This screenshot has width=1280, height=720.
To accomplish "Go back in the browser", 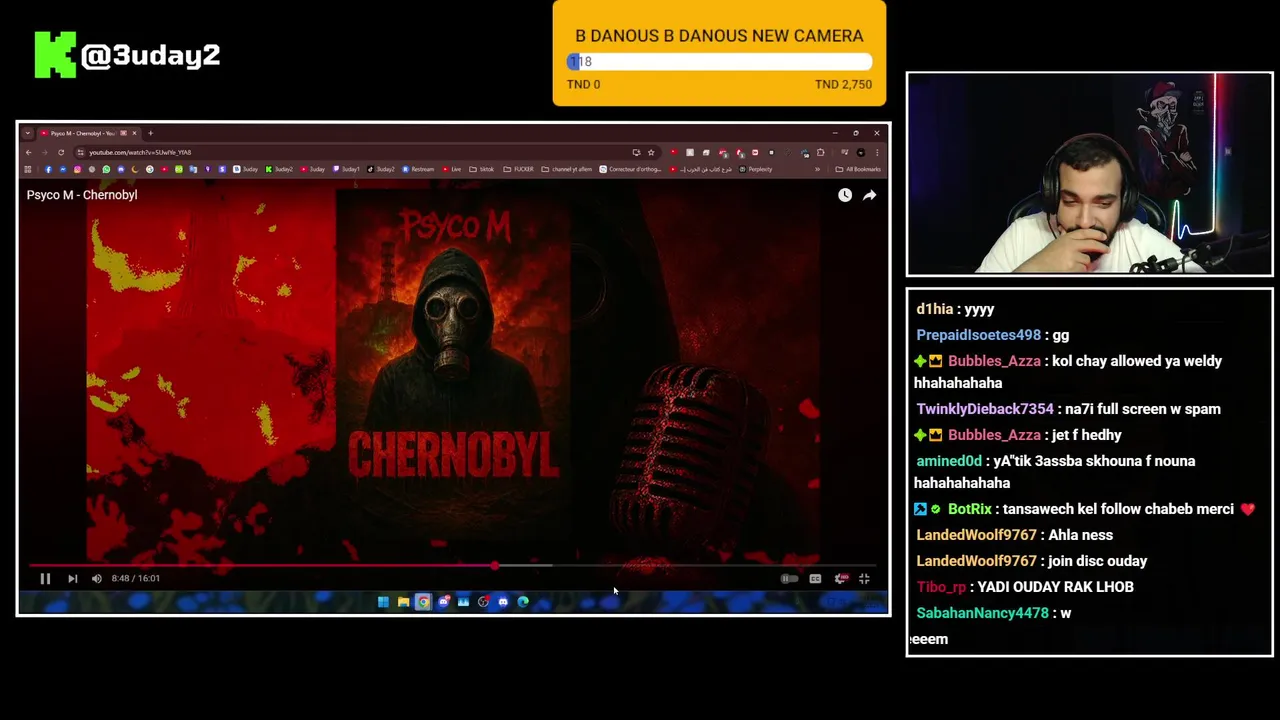I will [x=28, y=152].
